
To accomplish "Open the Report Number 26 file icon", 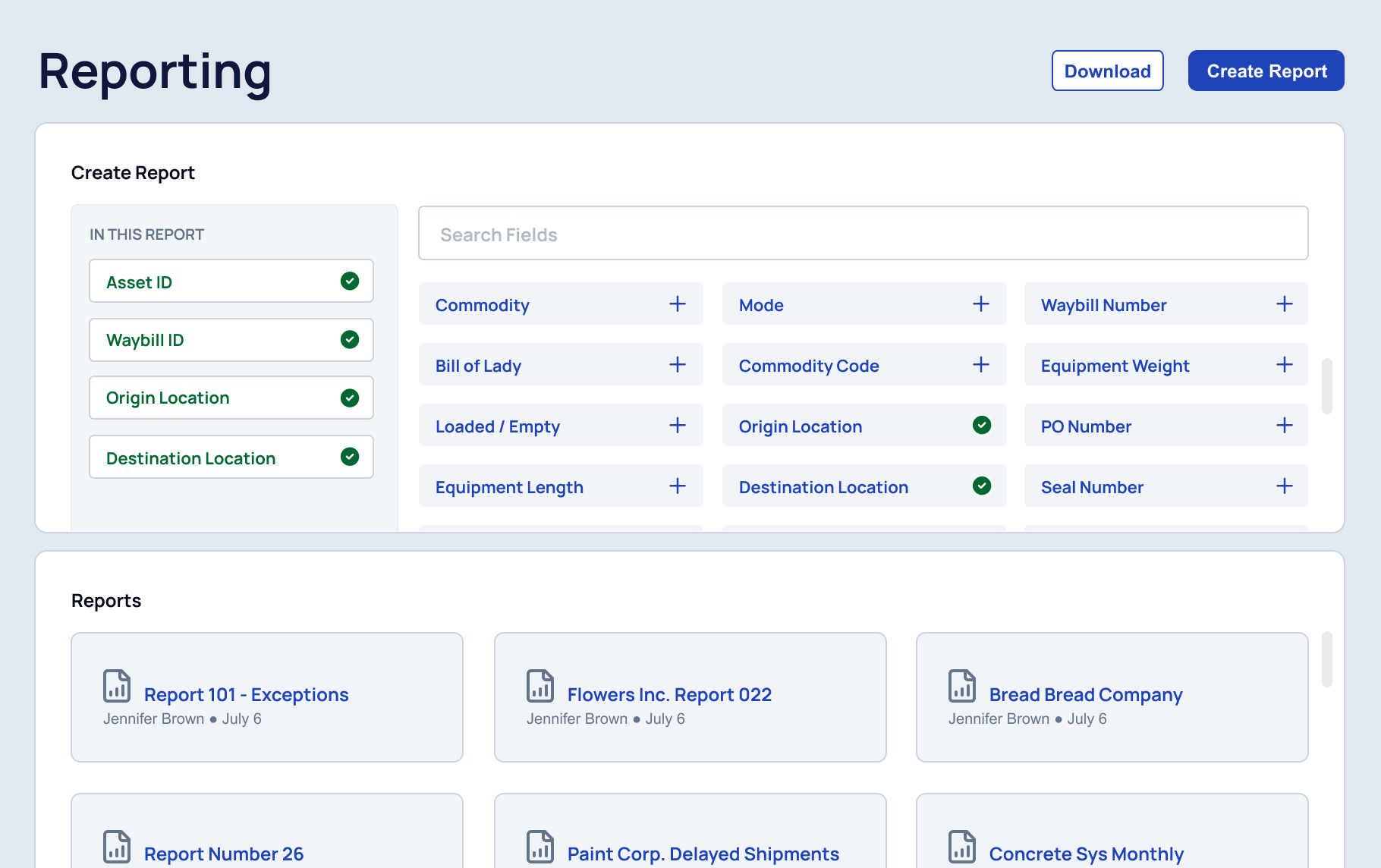I will pyautogui.click(x=117, y=847).
